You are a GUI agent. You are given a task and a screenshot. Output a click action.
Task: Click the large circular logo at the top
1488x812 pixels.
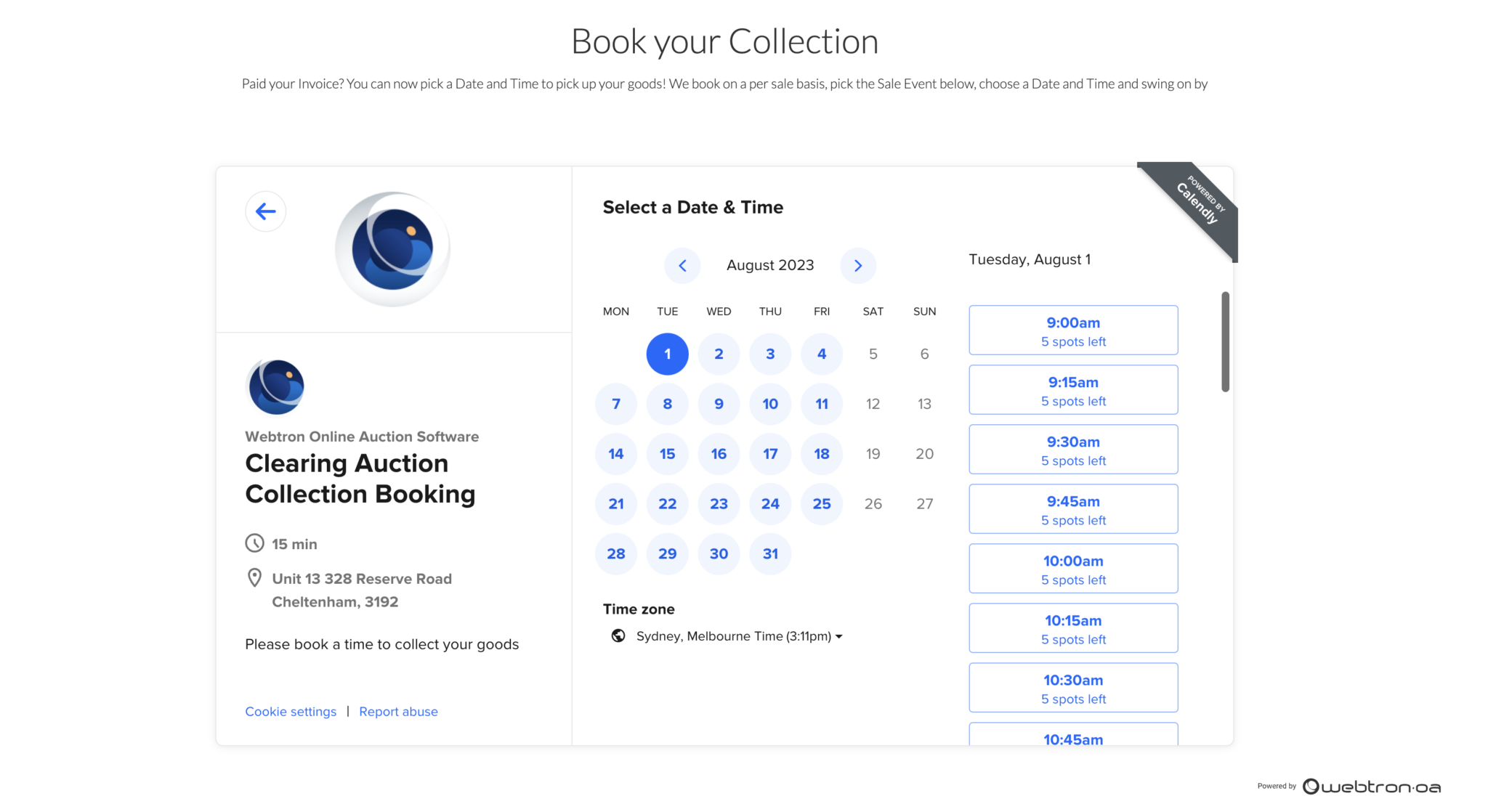pos(392,247)
